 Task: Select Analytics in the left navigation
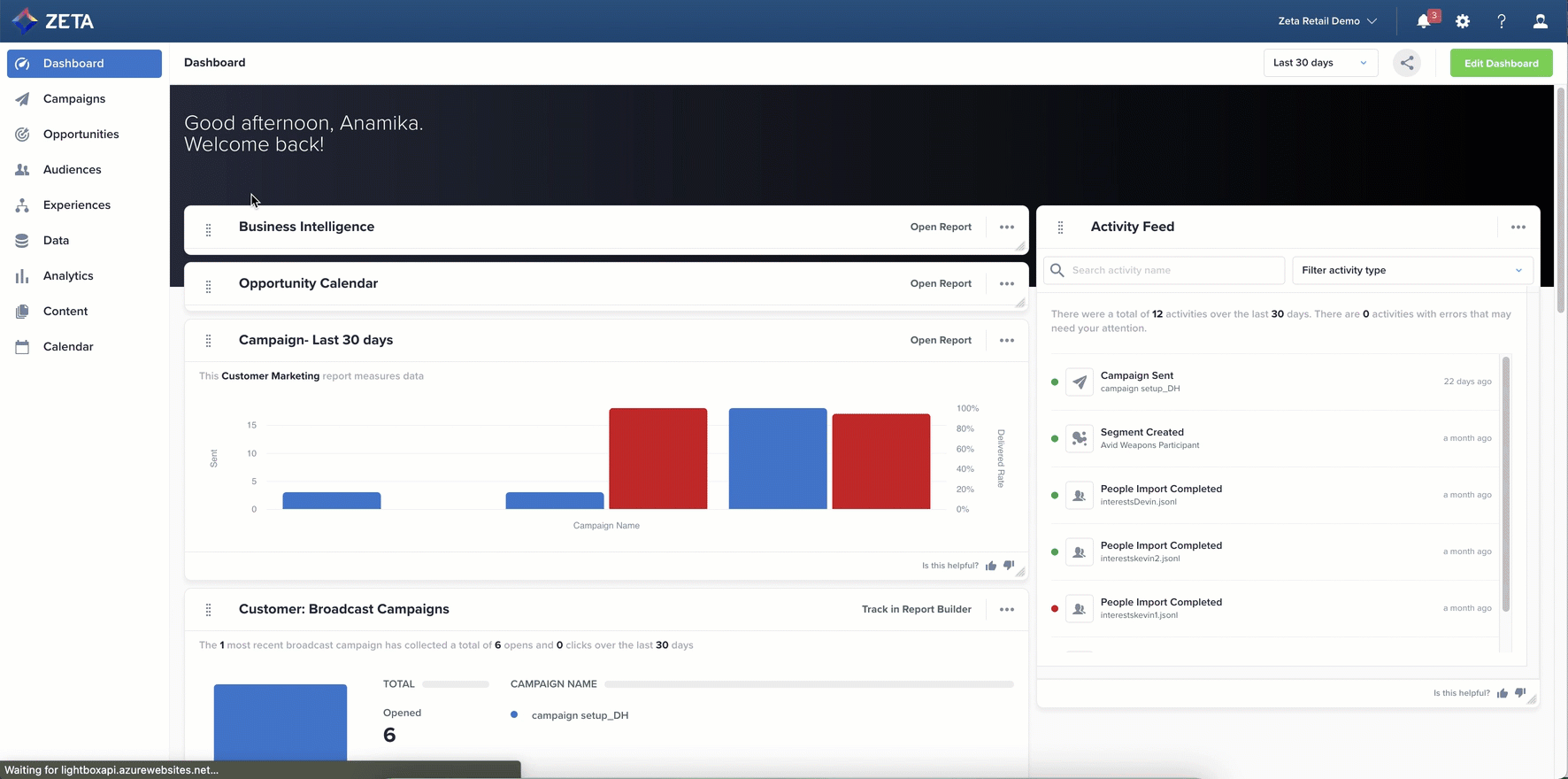[x=68, y=276]
